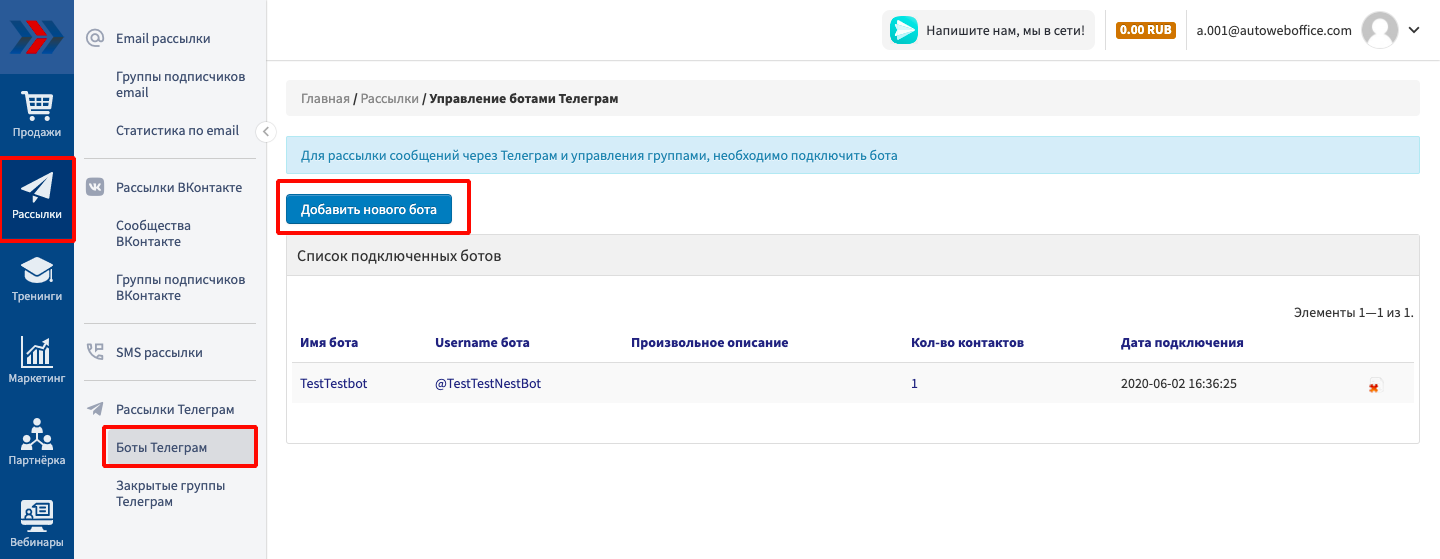This screenshot has width=1440, height=559.
Task: Click the AutoWebOffice logo icon
Action: [36, 37]
